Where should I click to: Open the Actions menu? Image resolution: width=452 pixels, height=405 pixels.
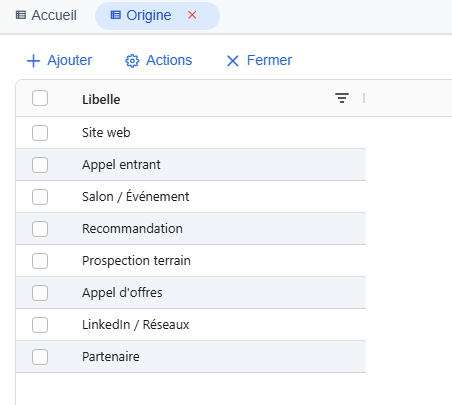158,60
